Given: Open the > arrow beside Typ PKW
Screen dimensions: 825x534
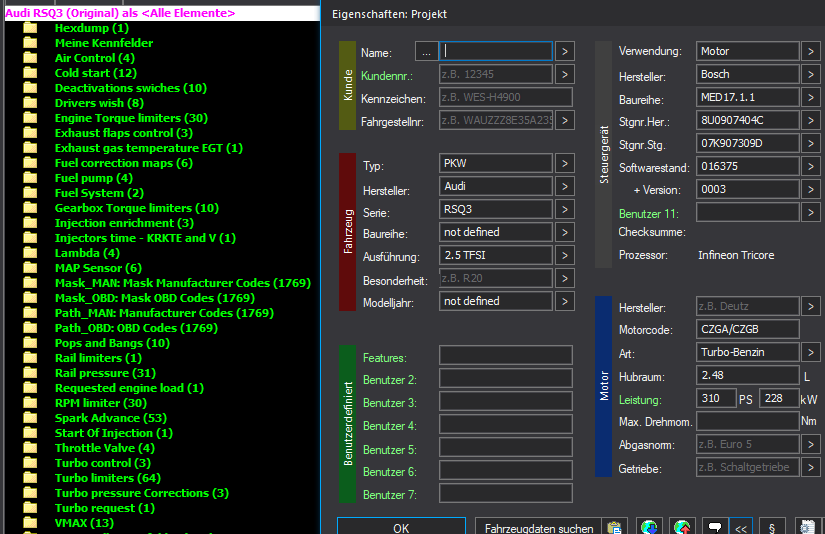Looking at the screenshot, I should coord(565,164).
